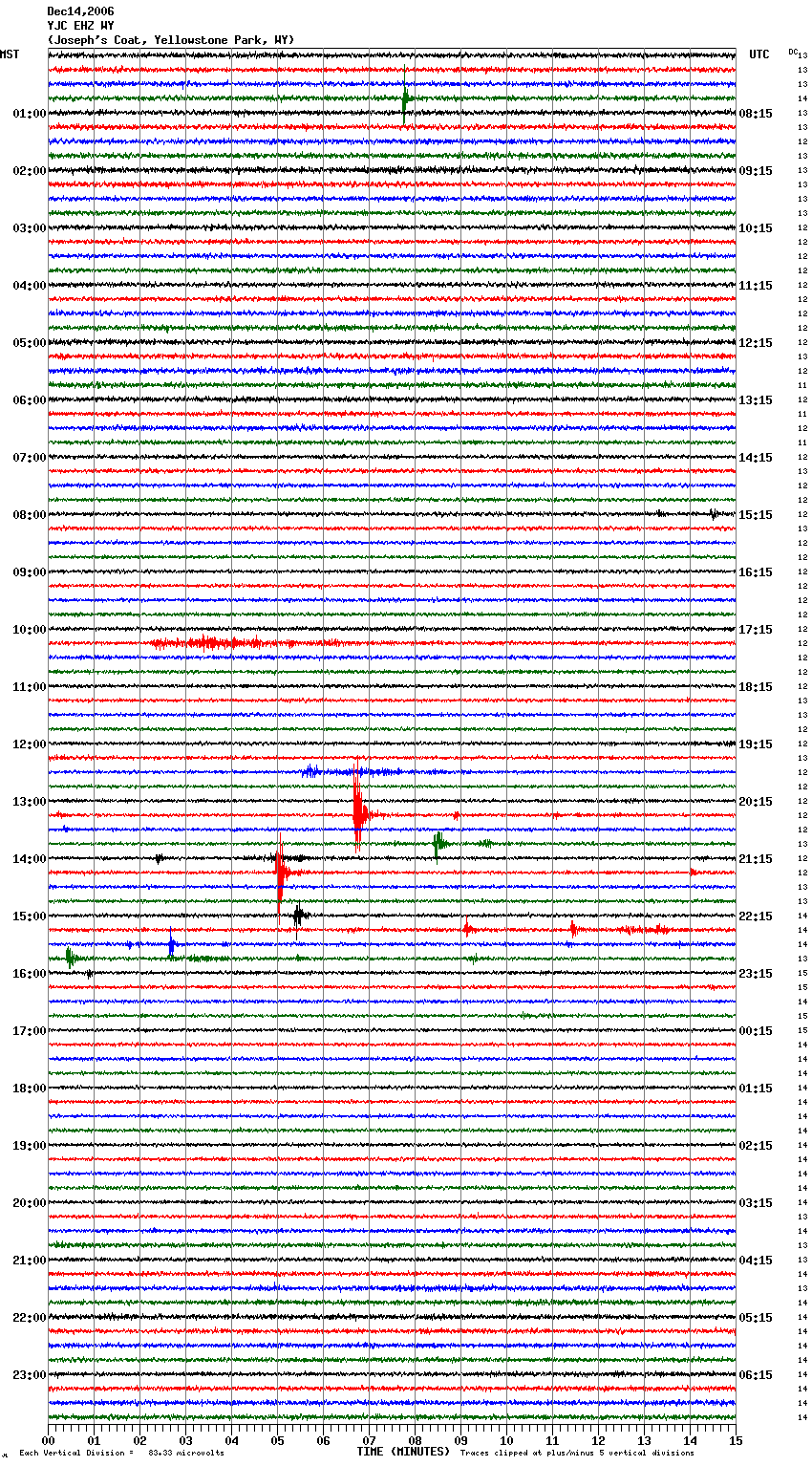Click the TIME (MINUTES) axis title
The image size is (812, 1466).
[403, 1452]
